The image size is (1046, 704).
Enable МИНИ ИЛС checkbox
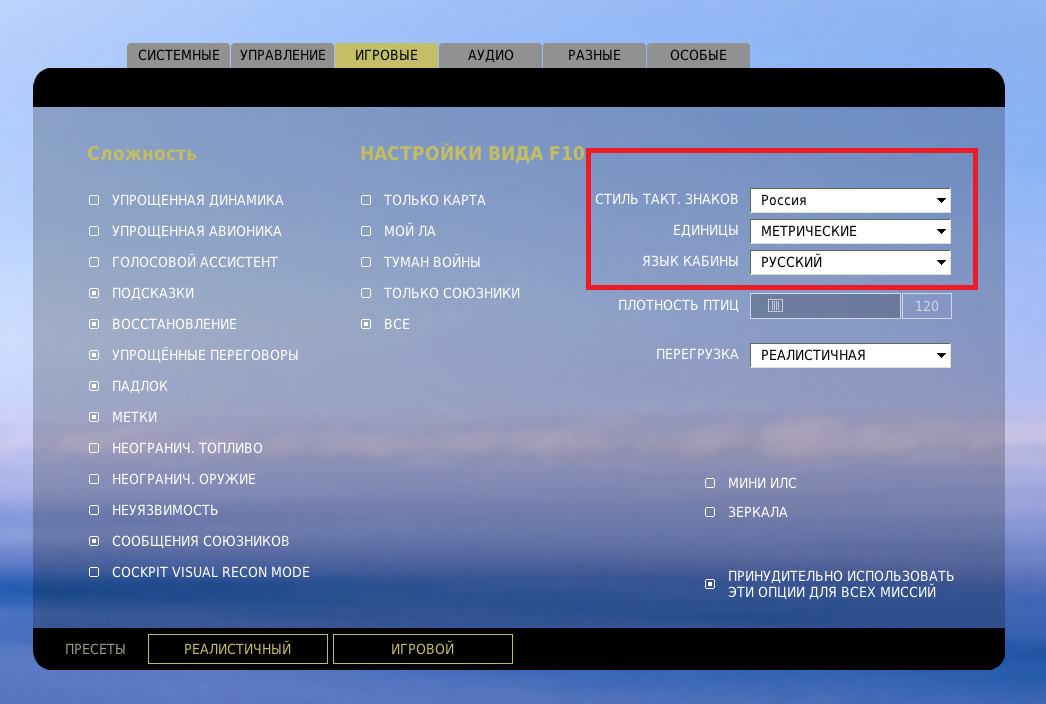(x=710, y=483)
